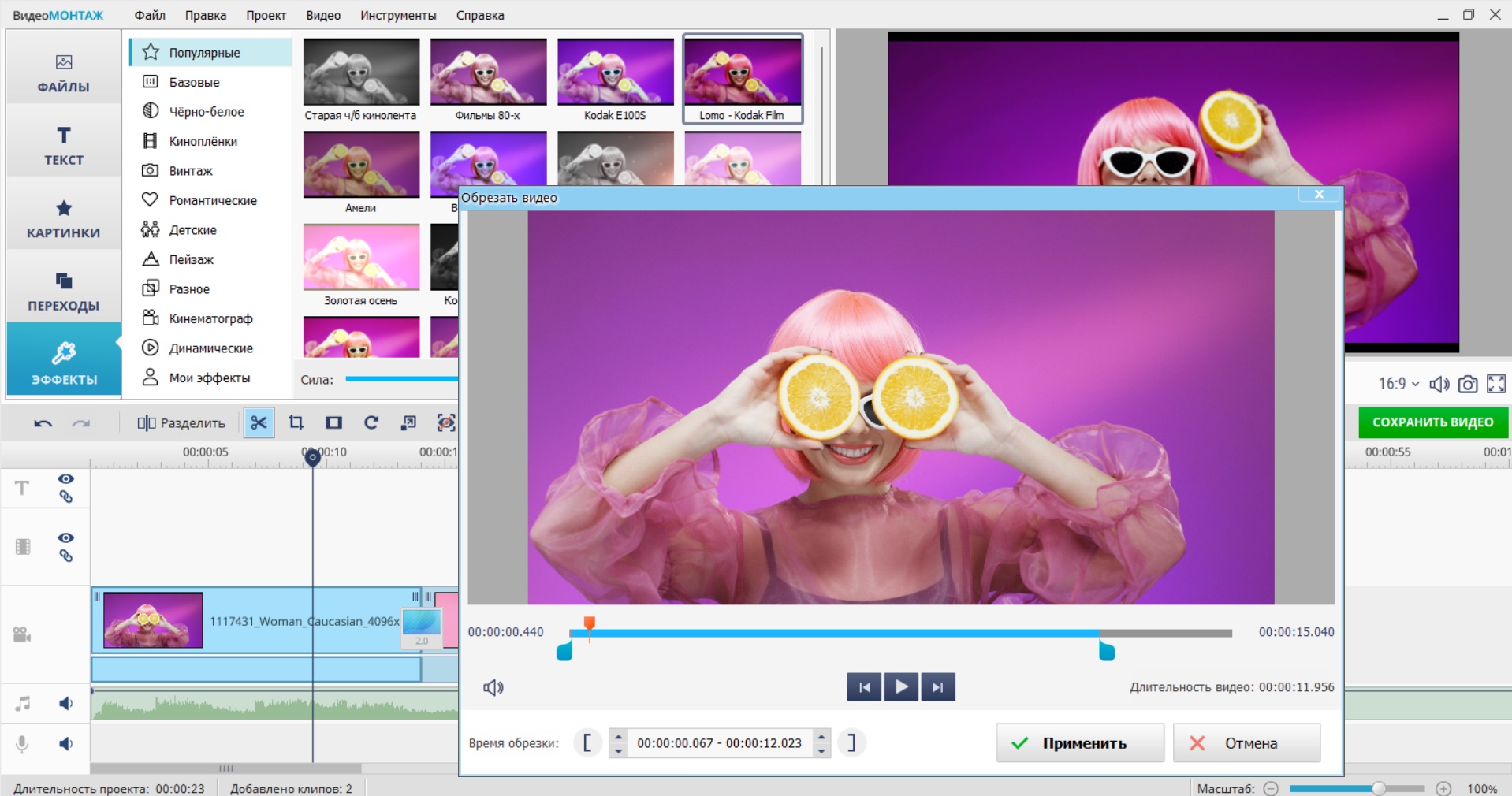Image resolution: width=1512 pixels, height=796 pixels.
Task: Mute the music track
Action: pos(66,703)
